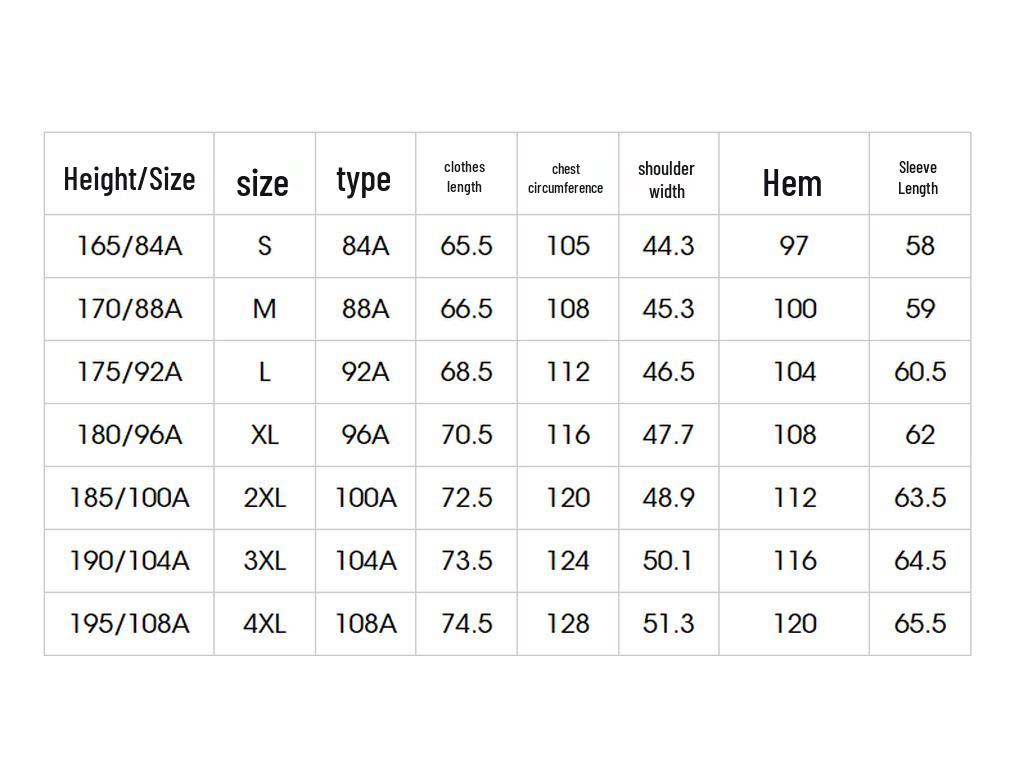Screen dimensions: 1015x762
Task: Click the 60.5 sleeve length value
Action: tap(919, 372)
